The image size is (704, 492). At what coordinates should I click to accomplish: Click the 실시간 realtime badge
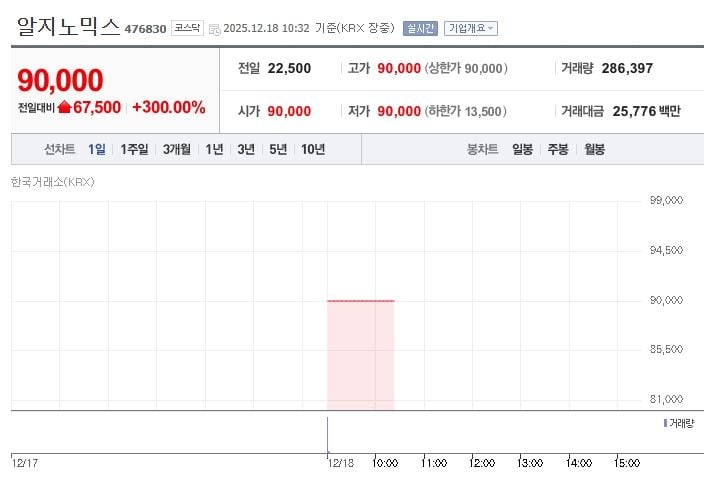click(420, 28)
